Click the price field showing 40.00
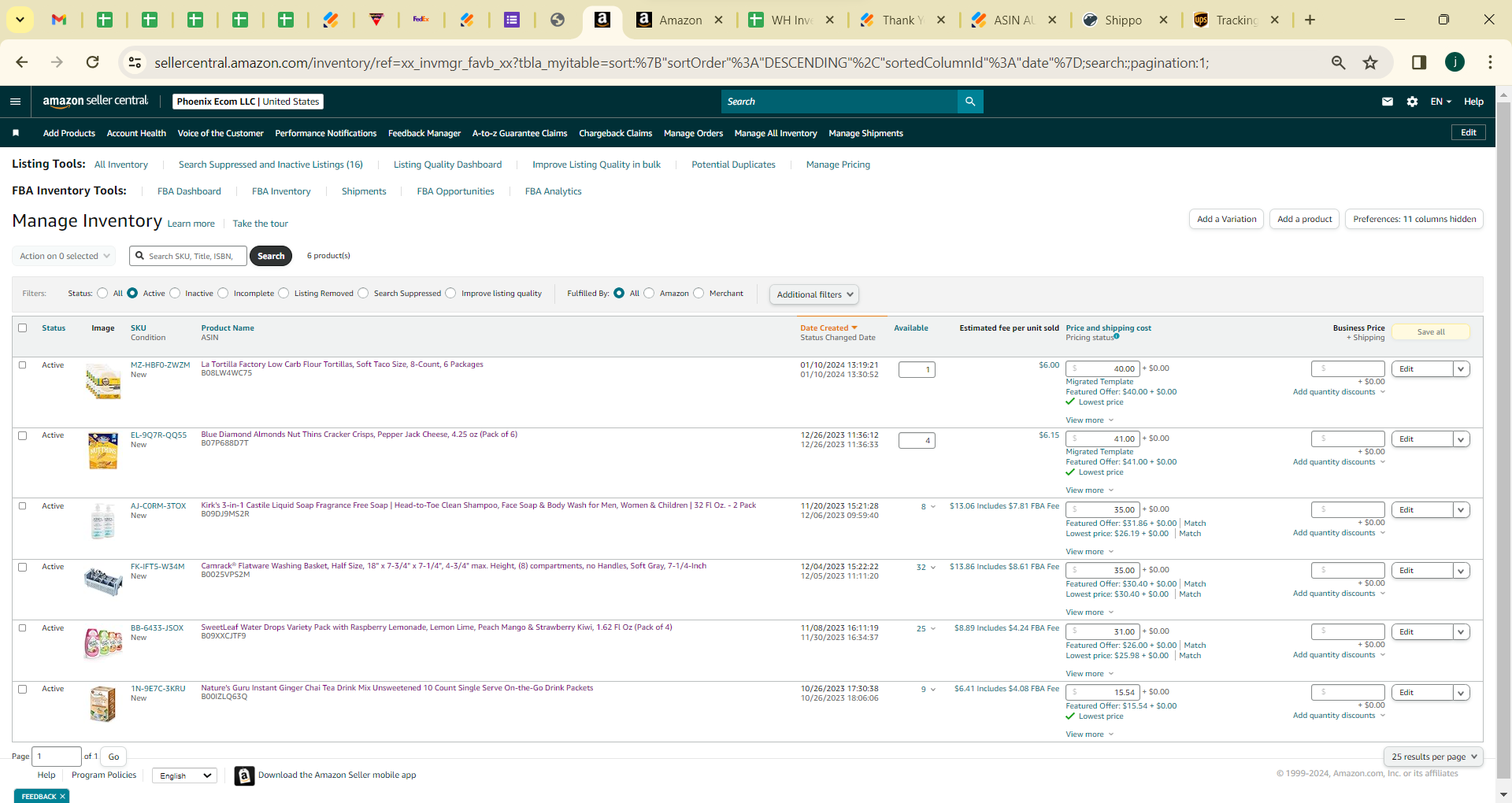 coord(1102,368)
